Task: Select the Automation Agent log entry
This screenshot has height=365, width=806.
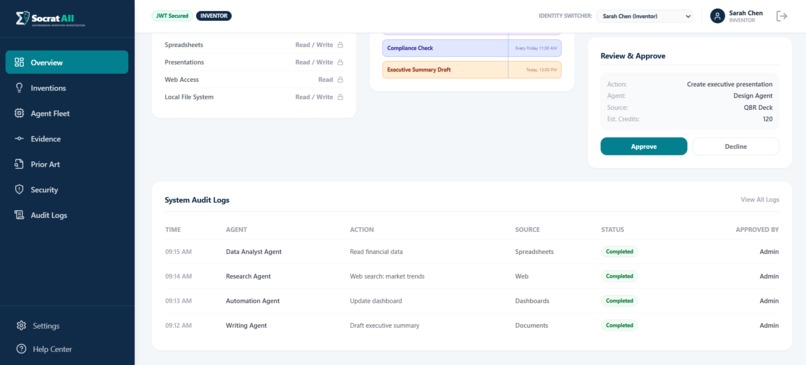Action: coord(472,301)
